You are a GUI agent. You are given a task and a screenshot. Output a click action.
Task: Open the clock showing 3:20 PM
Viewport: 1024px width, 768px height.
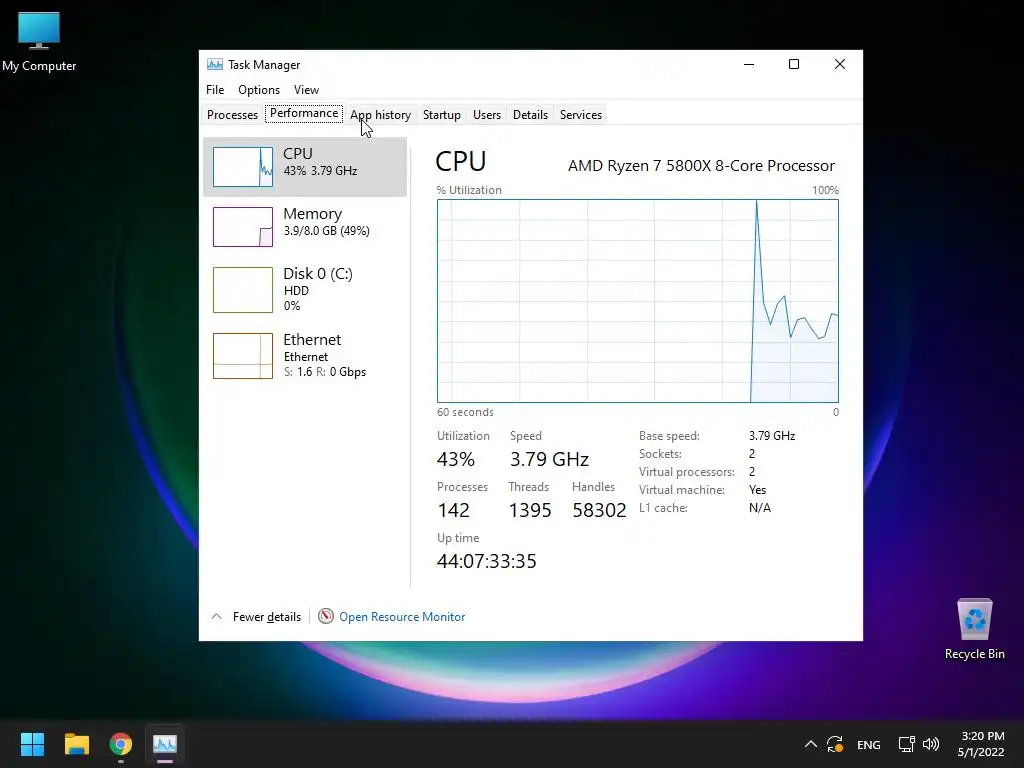click(x=981, y=744)
